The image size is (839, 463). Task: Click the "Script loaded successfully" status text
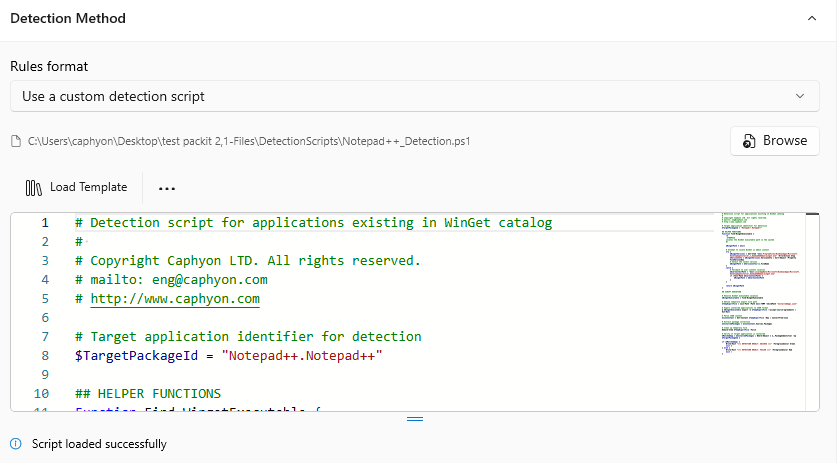point(99,444)
